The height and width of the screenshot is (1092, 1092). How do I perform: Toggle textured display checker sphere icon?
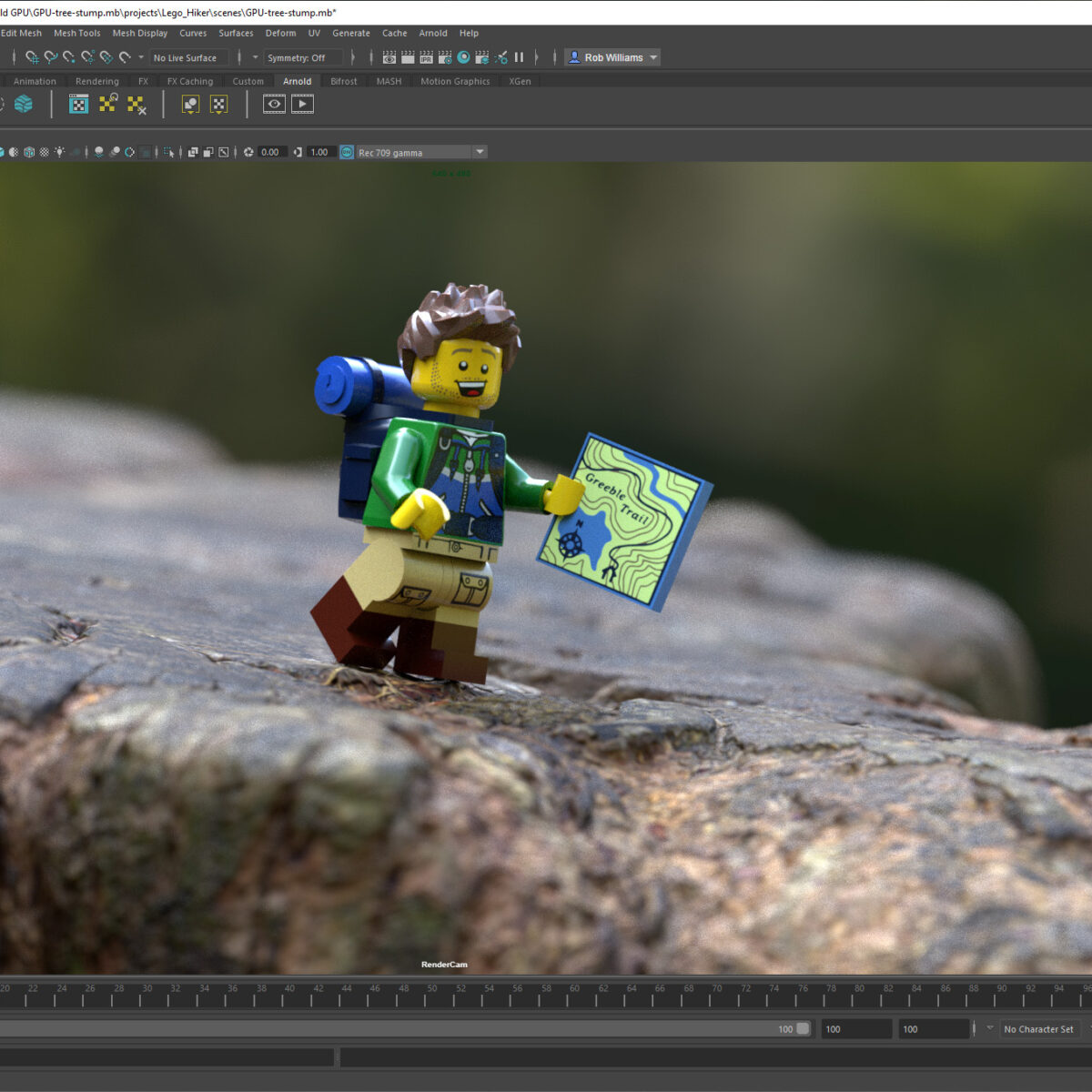pos(44,152)
